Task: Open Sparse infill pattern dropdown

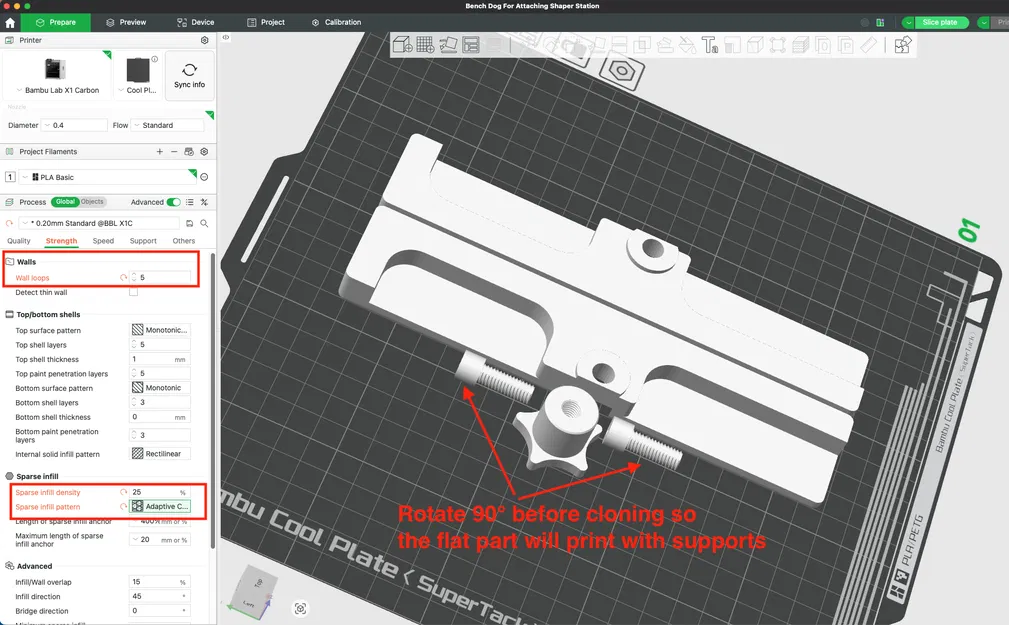Action: (x=160, y=507)
